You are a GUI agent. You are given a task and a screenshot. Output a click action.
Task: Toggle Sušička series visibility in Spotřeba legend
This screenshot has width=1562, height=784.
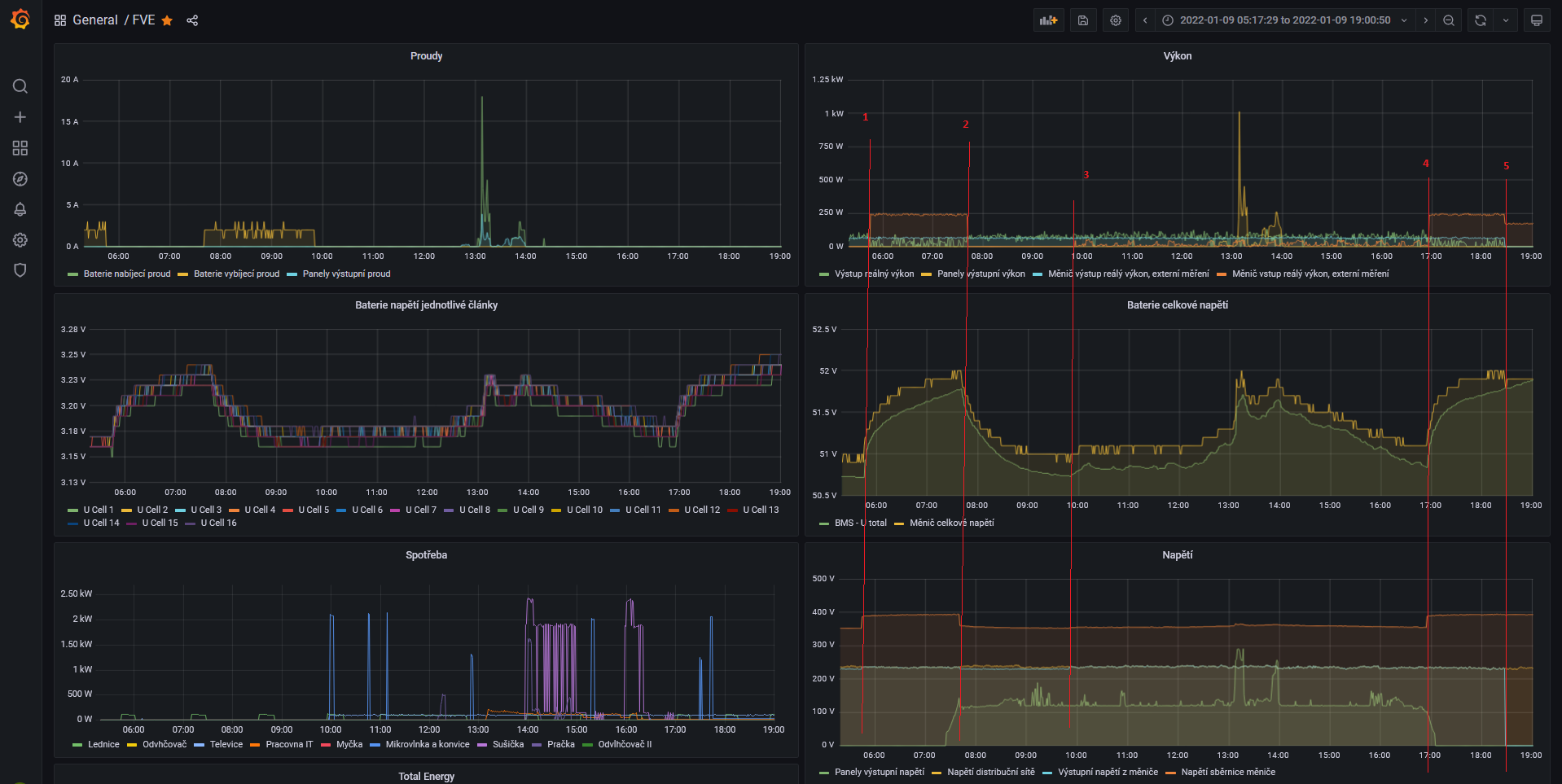pyautogui.click(x=507, y=744)
